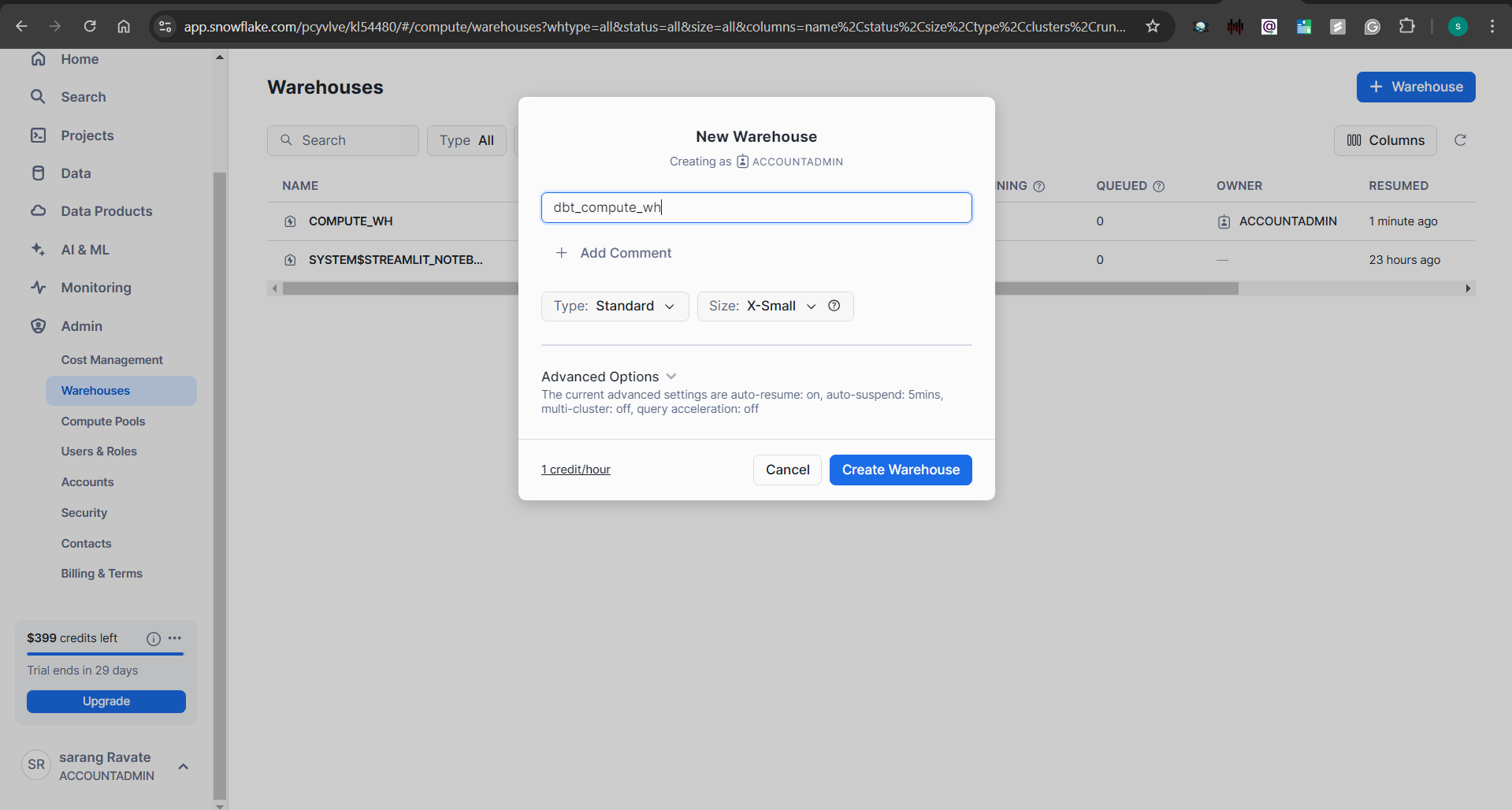Click the horizontal table scrollbar
Image resolution: width=1512 pixels, height=810 pixels.
tap(760, 288)
